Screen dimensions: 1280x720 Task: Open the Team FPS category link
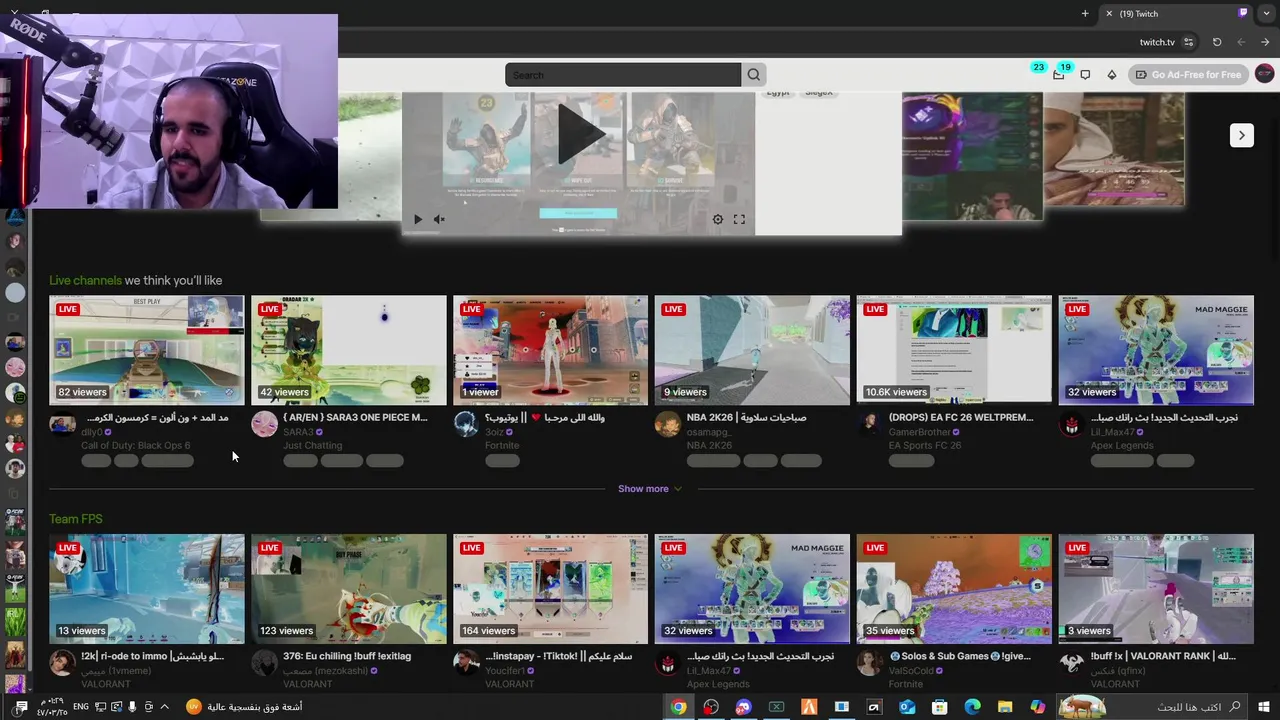coord(76,519)
